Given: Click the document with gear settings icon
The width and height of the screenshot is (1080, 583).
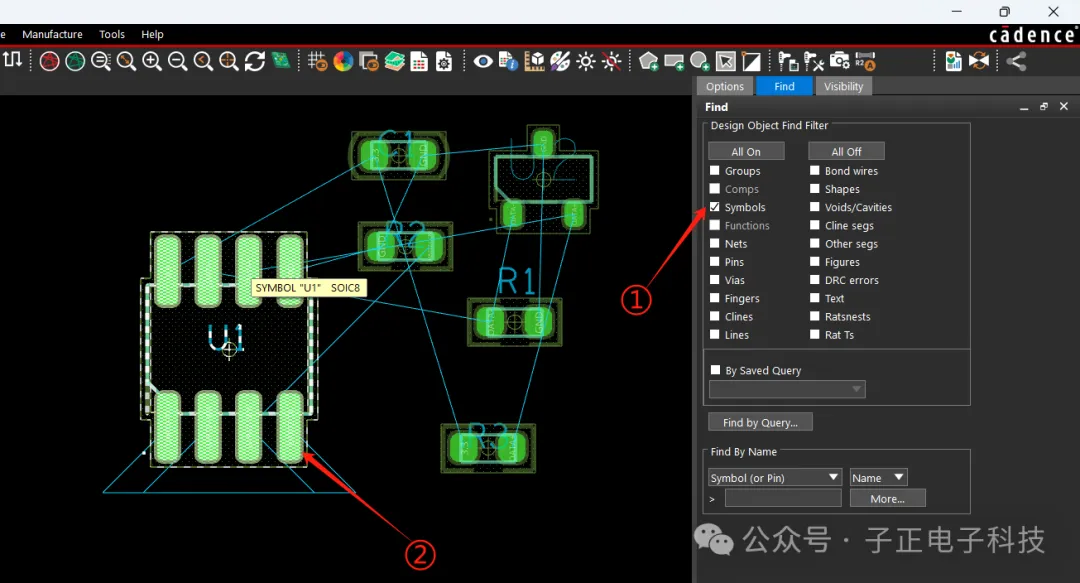Looking at the screenshot, I should click(444, 61).
